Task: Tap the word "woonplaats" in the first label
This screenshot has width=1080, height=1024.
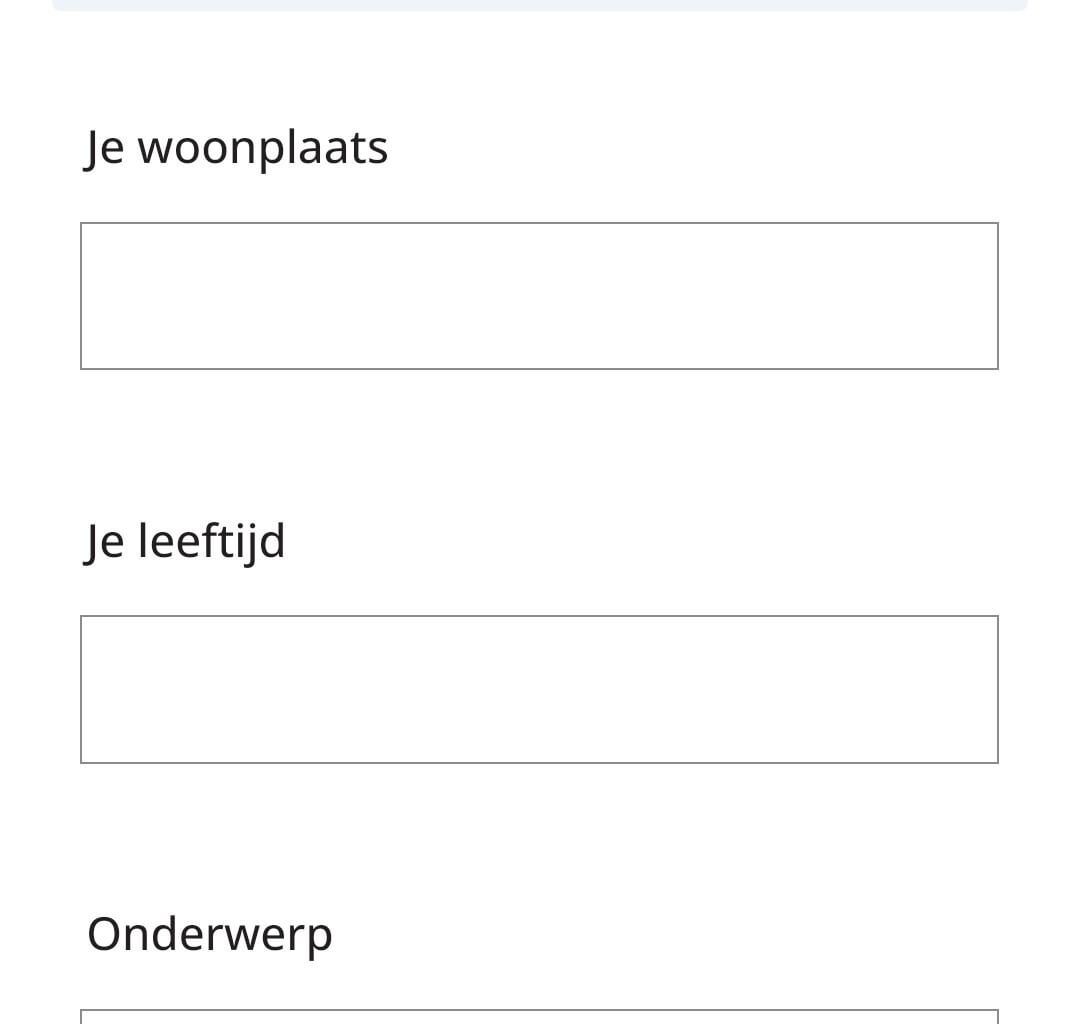Action: click(262, 147)
